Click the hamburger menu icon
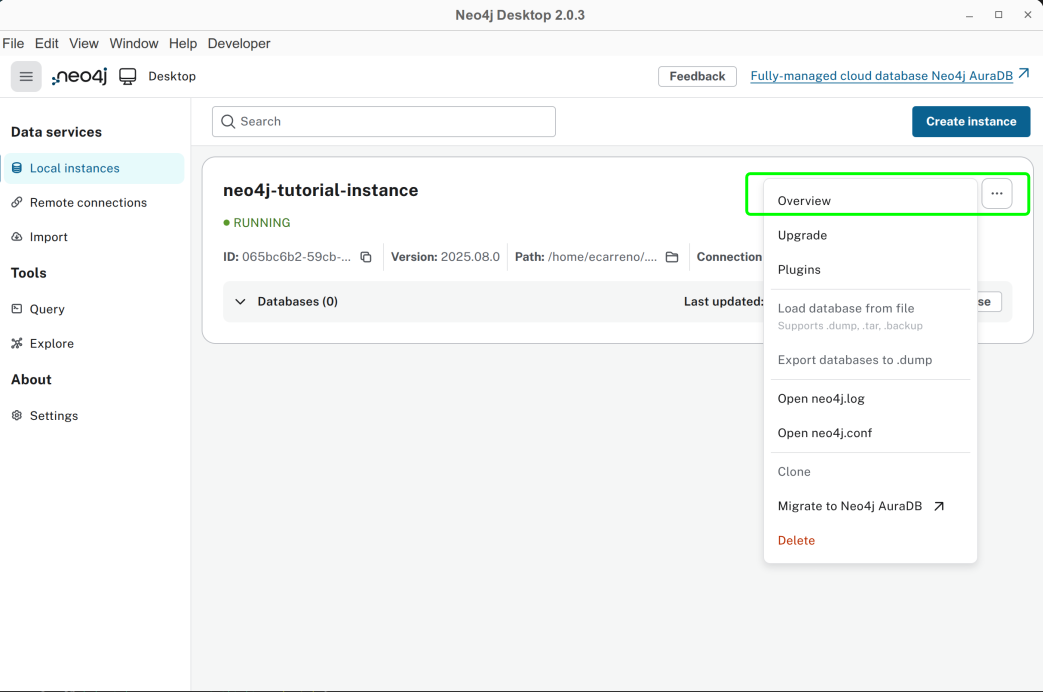Viewport: 1043px width, 692px height. (x=26, y=77)
